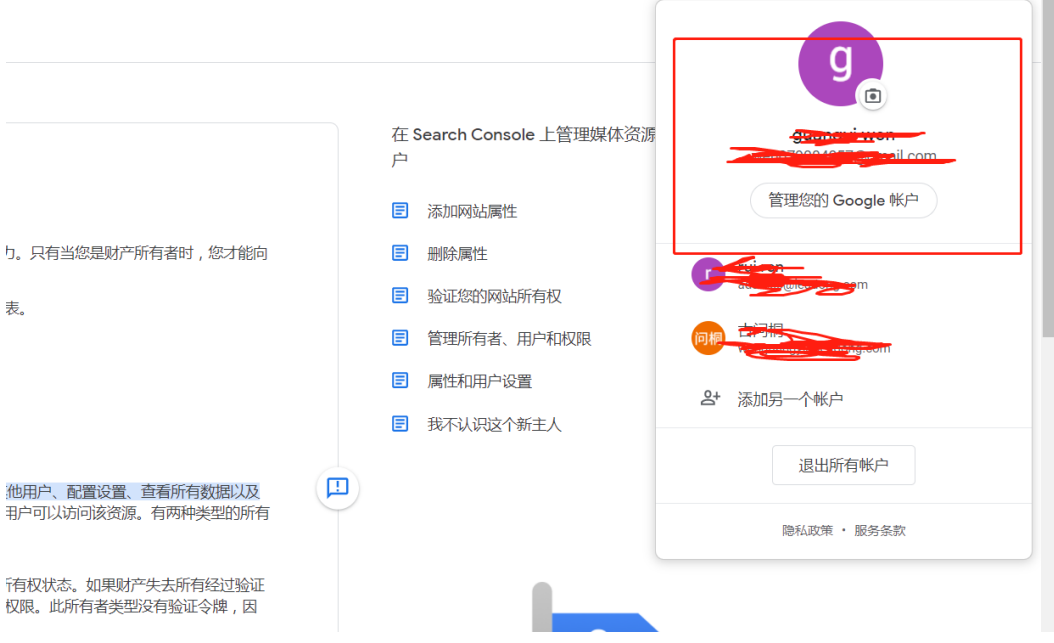Switch to account with small purple avatar
The width and height of the screenshot is (1054, 643).
pos(708,275)
